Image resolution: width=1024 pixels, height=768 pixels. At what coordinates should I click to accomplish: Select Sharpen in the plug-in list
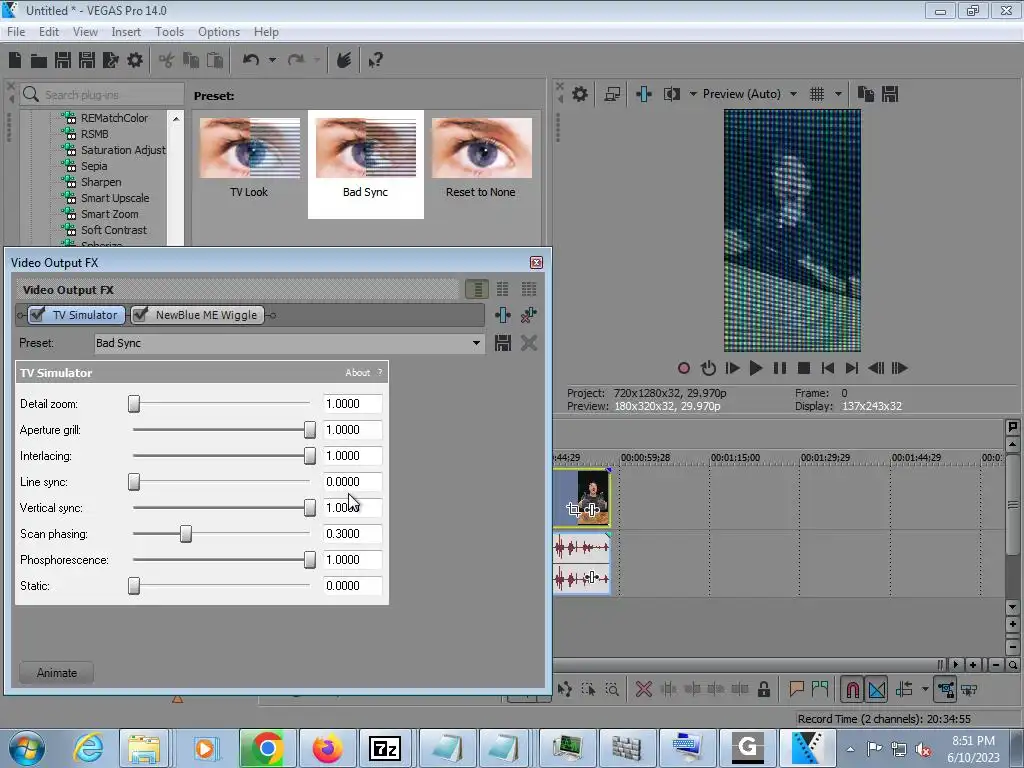point(101,182)
